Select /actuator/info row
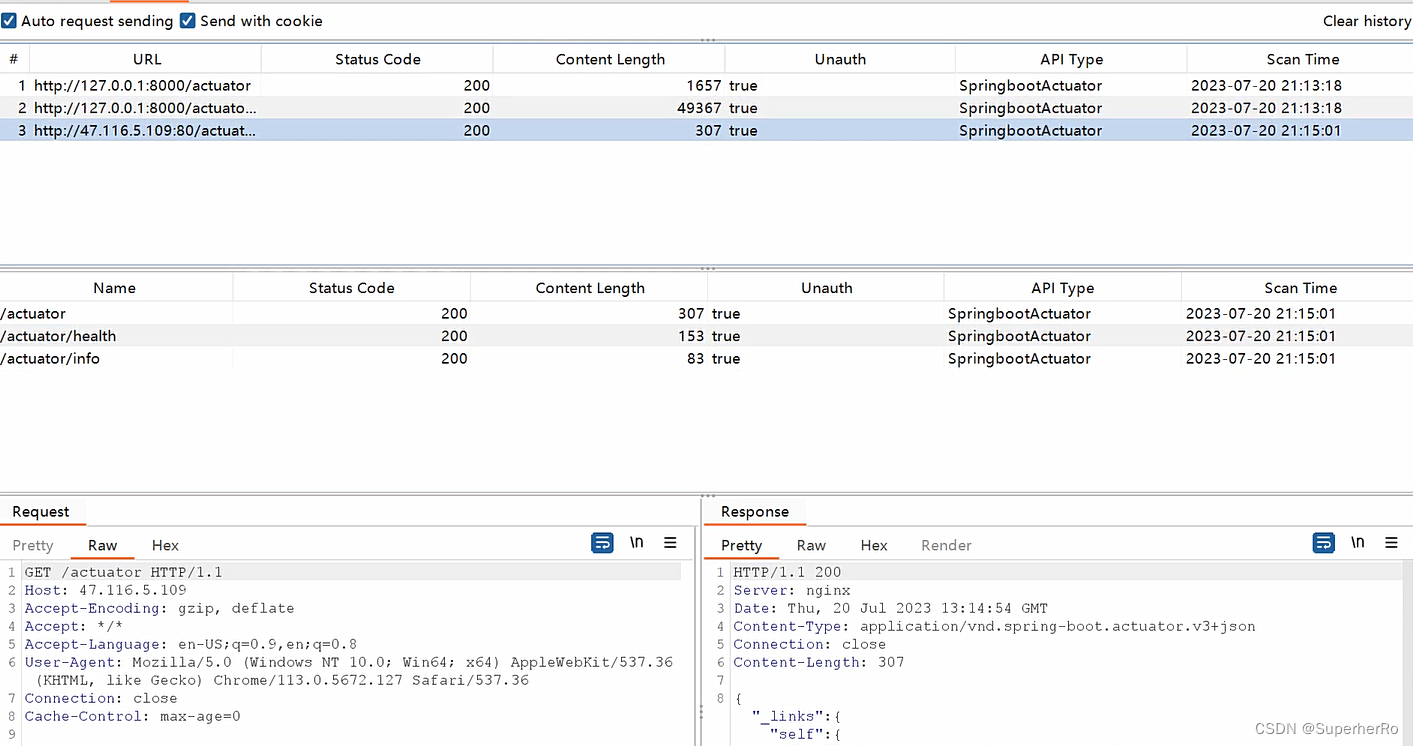 (706, 358)
